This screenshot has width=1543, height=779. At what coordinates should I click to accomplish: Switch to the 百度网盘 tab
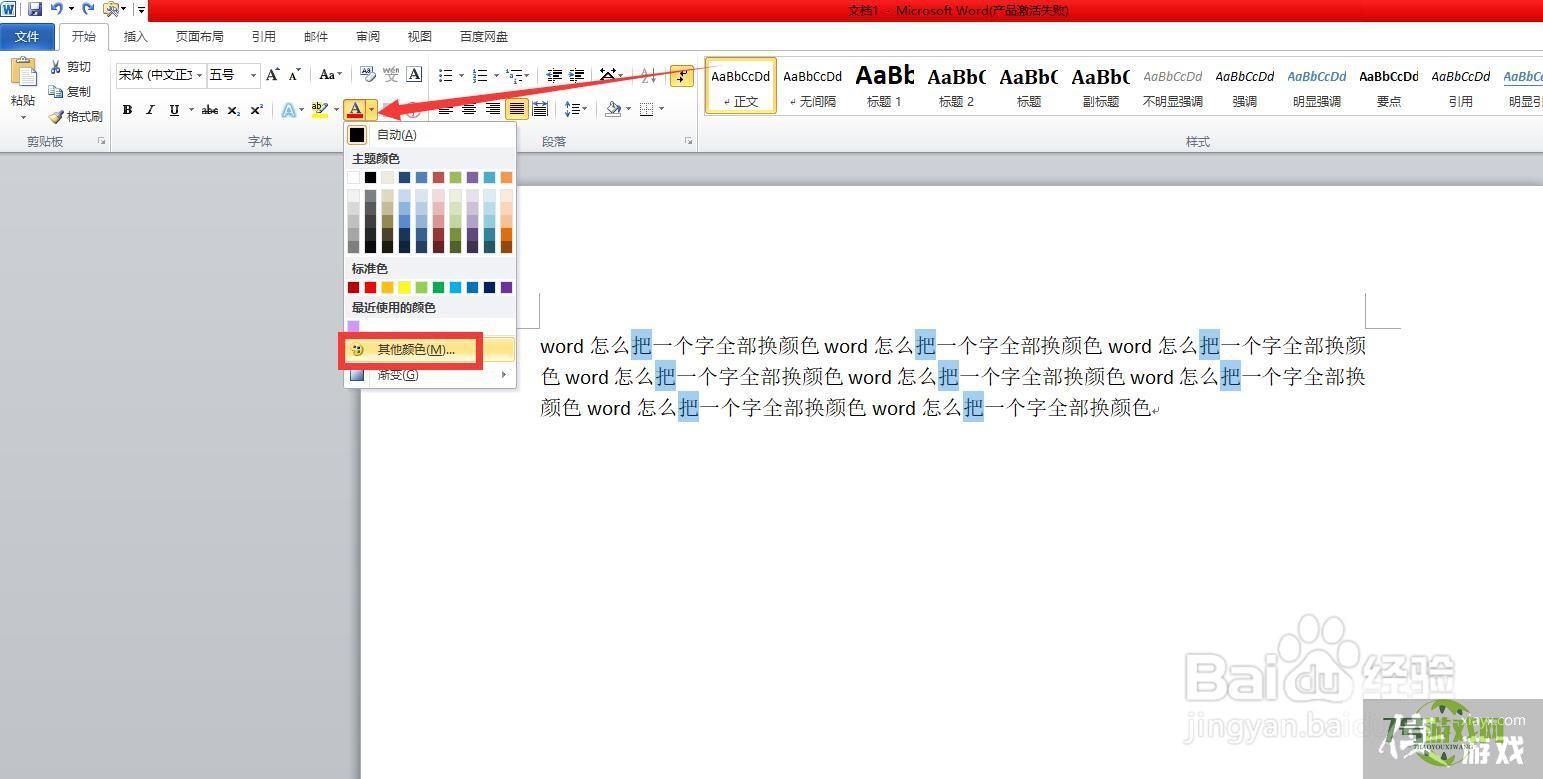click(484, 36)
